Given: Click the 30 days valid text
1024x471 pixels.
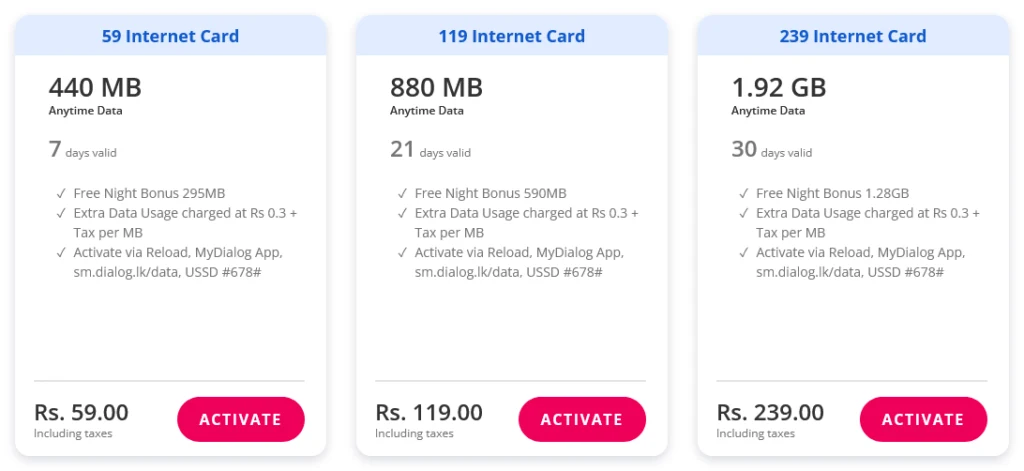Looking at the screenshot, I should click(x=771, y=151).
